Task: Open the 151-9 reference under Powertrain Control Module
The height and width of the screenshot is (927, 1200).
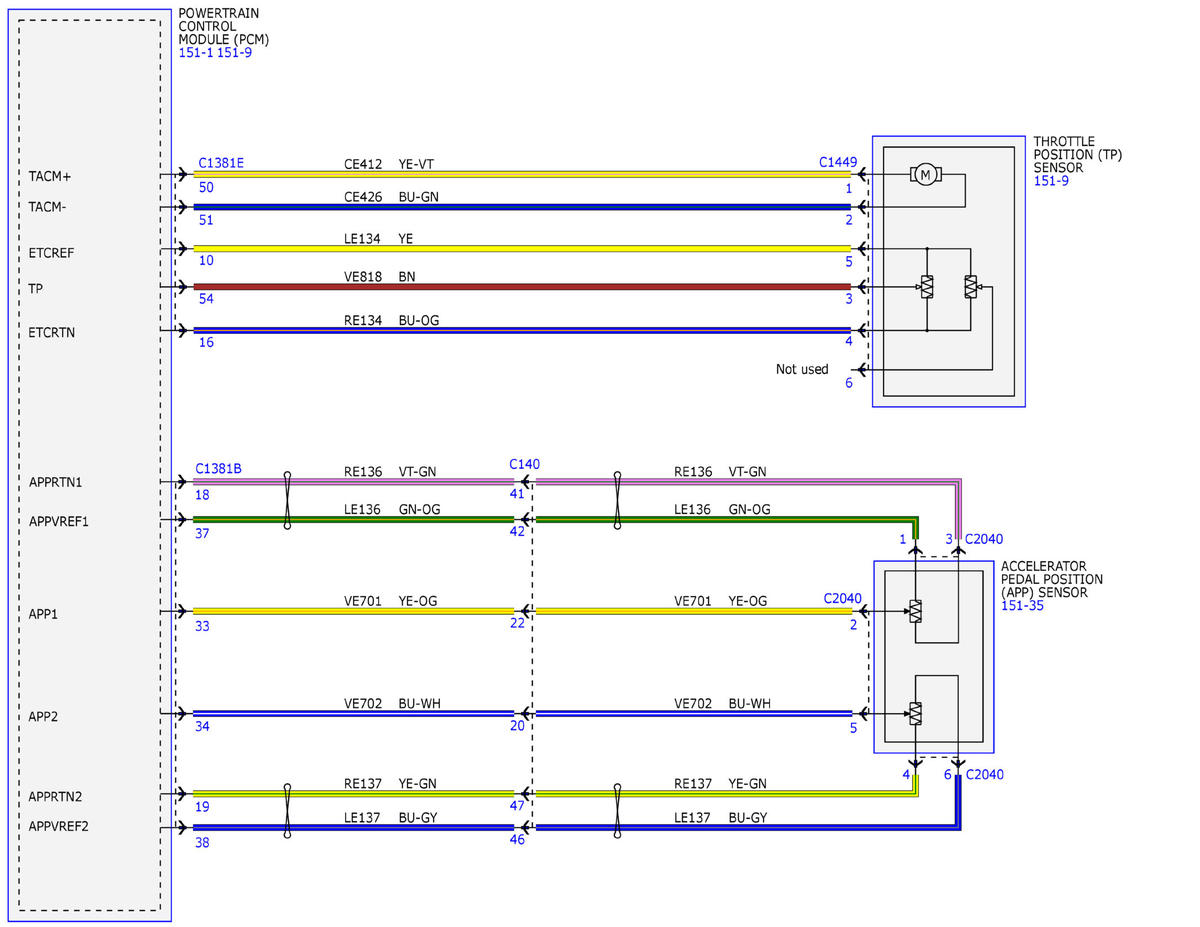Action: coord(235,53)
